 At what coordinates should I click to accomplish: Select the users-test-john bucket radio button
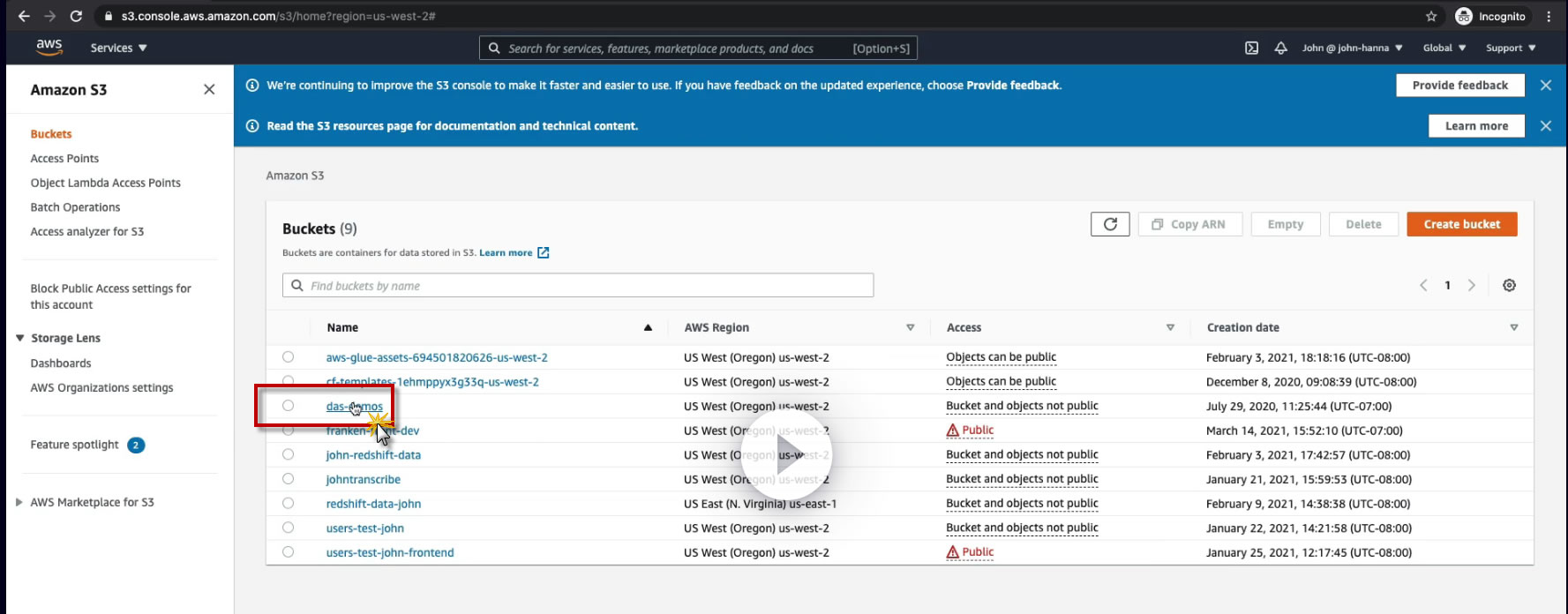(x=288, y=528)
